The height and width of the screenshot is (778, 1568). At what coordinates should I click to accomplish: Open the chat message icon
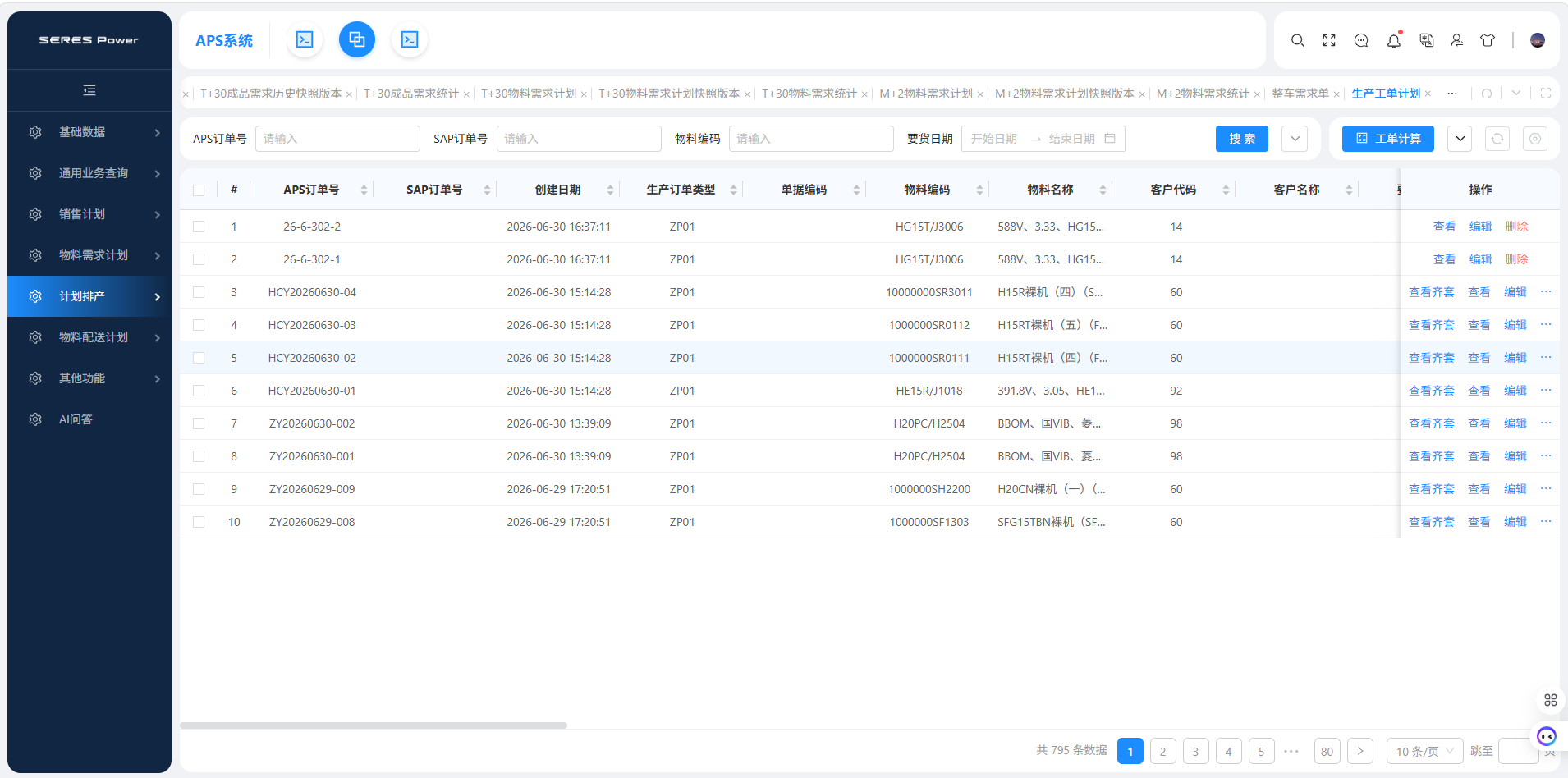tap(1361, 40)
